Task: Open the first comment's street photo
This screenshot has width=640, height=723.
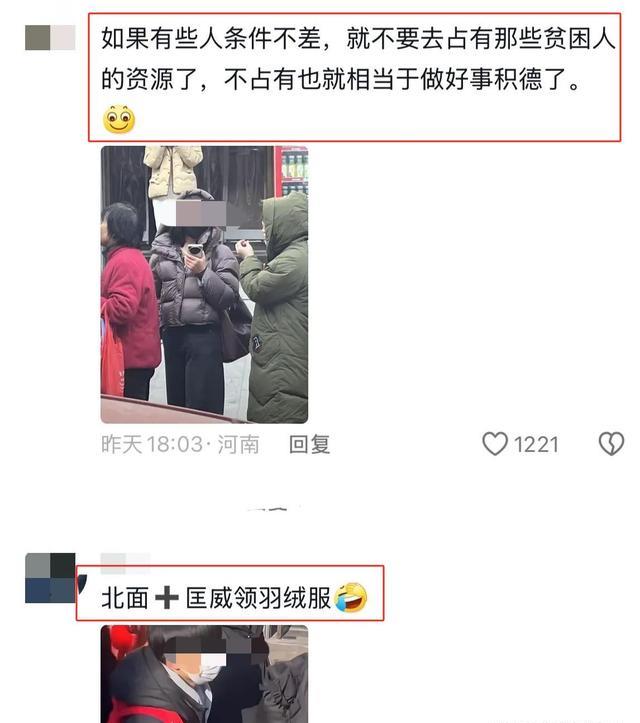Action: coord(204,284)
